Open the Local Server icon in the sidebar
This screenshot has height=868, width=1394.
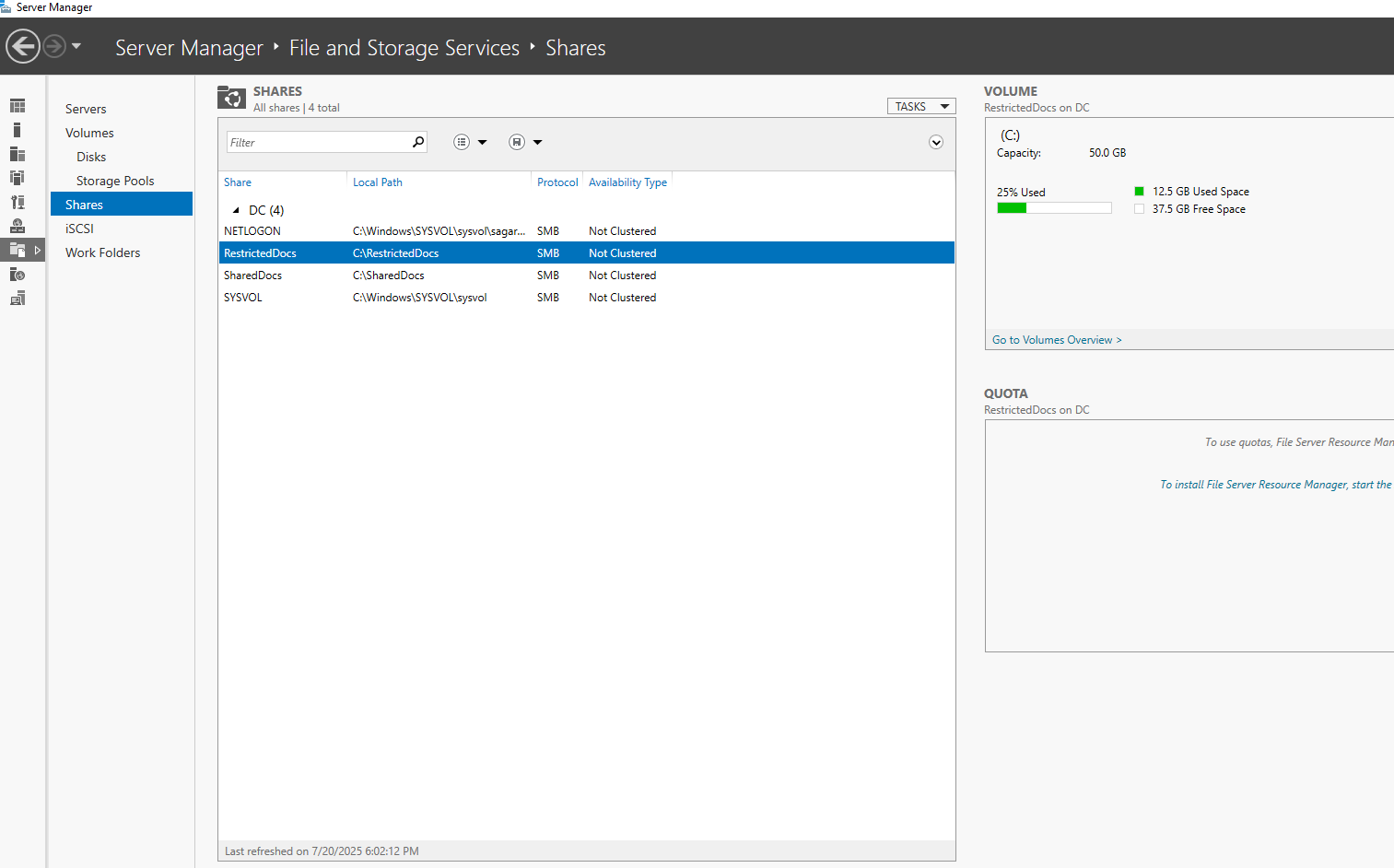[18, 130]
